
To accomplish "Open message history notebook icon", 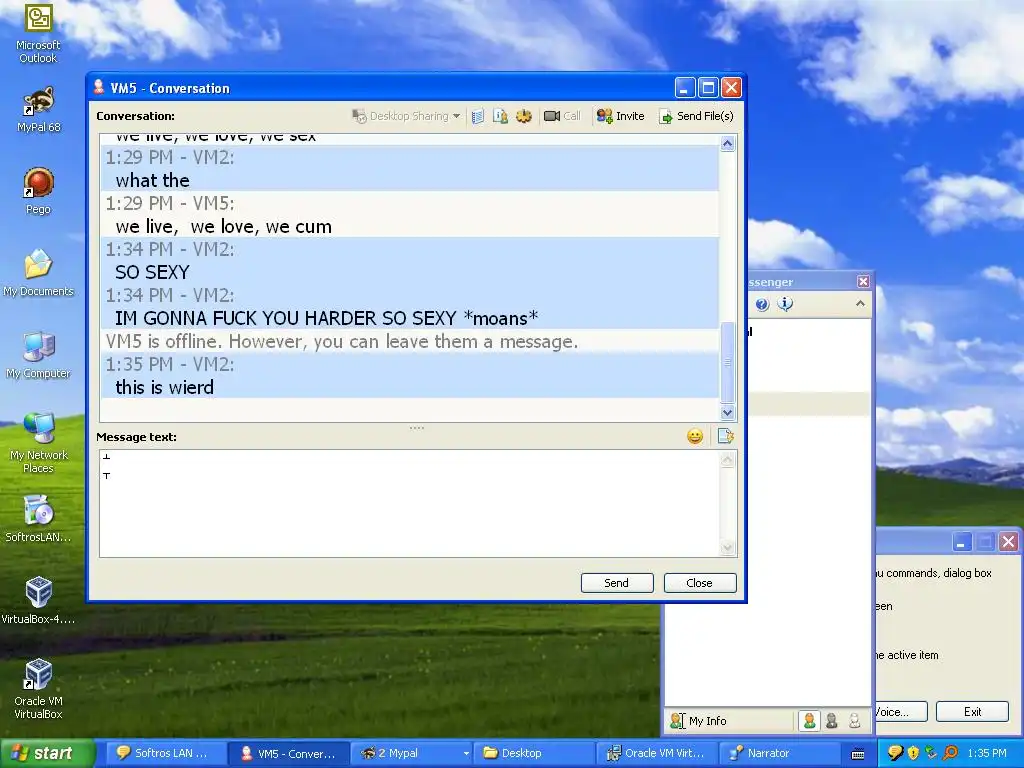I will click(478, 116).
